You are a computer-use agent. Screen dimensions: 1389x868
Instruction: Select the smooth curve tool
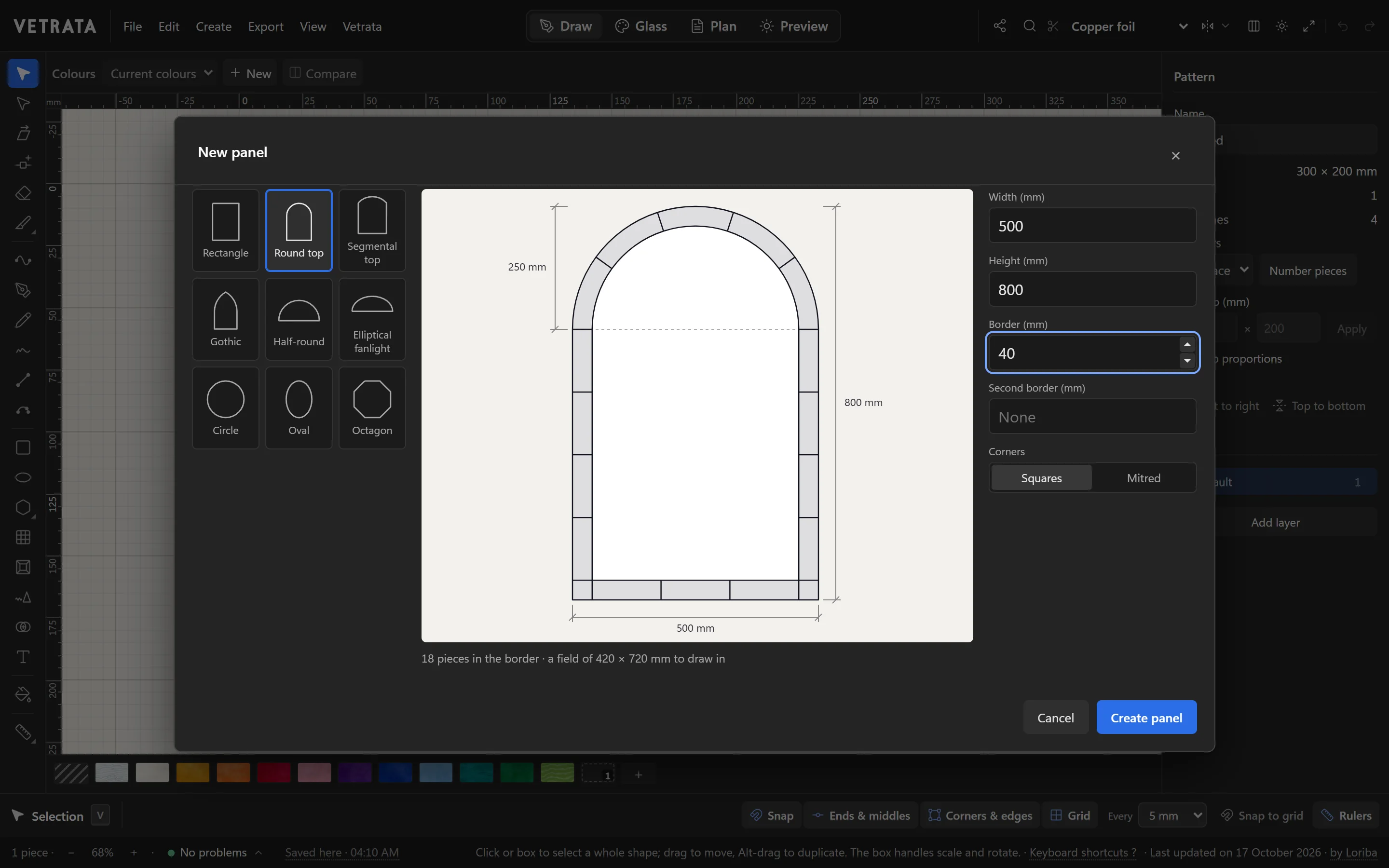23,260
